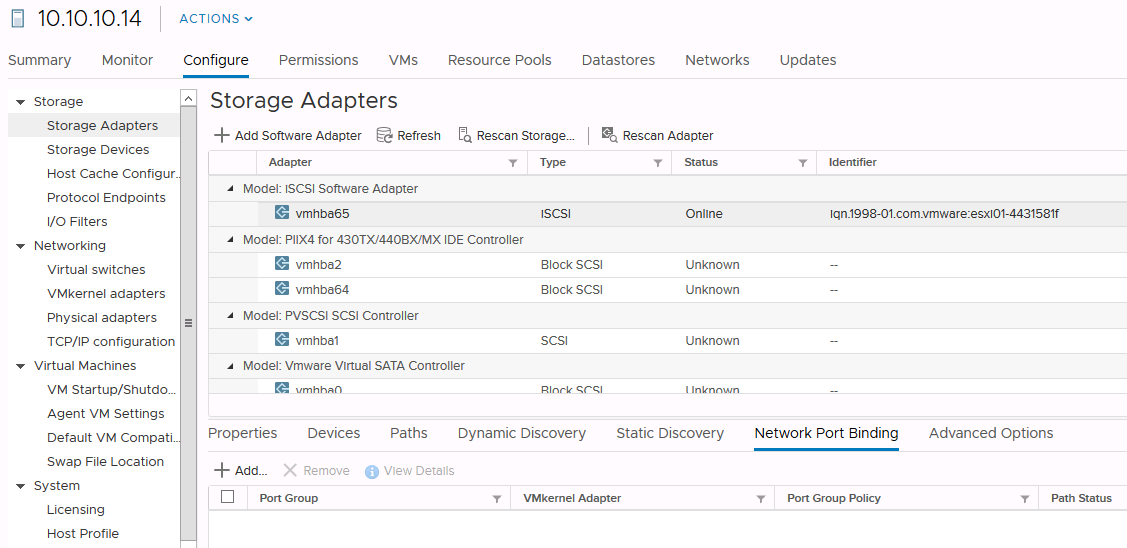
Task: Open the VMs tab
Action: (x=403, y=60)
